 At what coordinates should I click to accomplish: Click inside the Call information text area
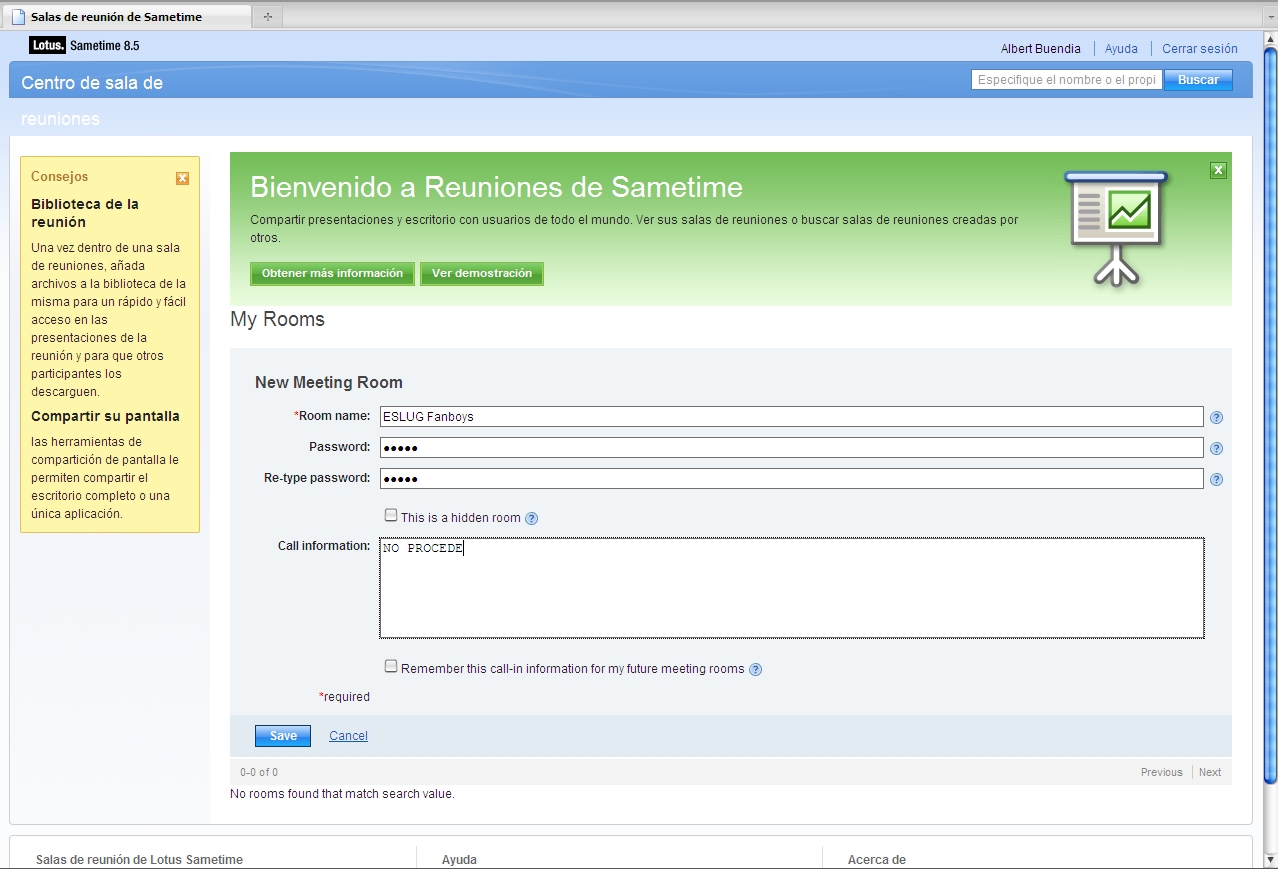(x=791, y=588)
